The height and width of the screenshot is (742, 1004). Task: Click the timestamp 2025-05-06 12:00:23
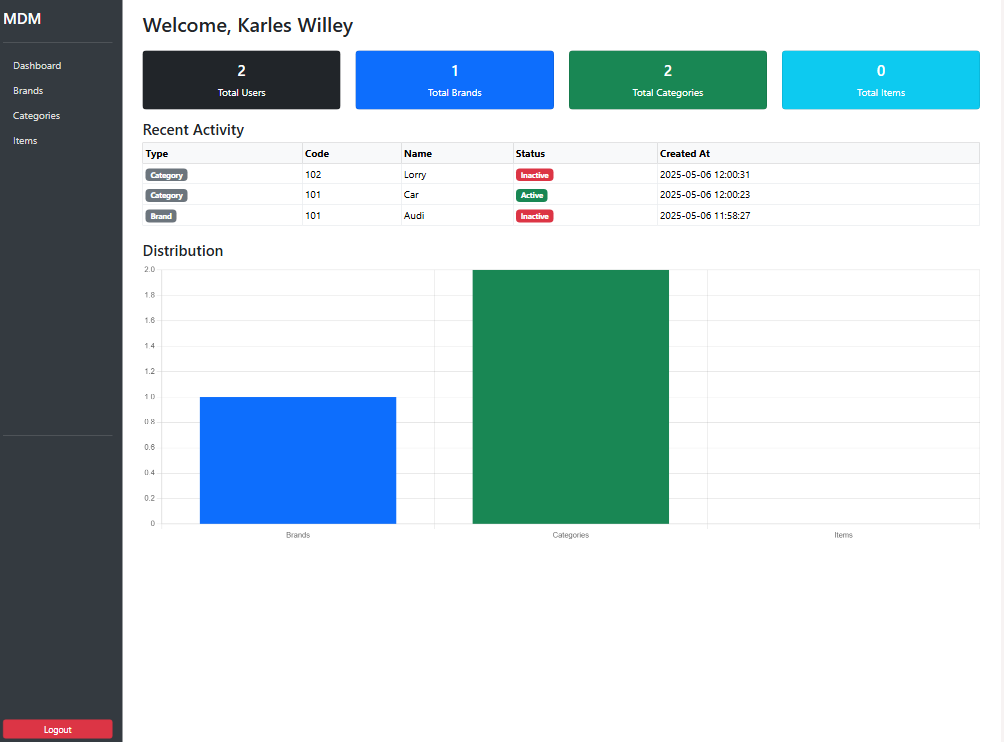pyautogui.click(x=705, y=195)
